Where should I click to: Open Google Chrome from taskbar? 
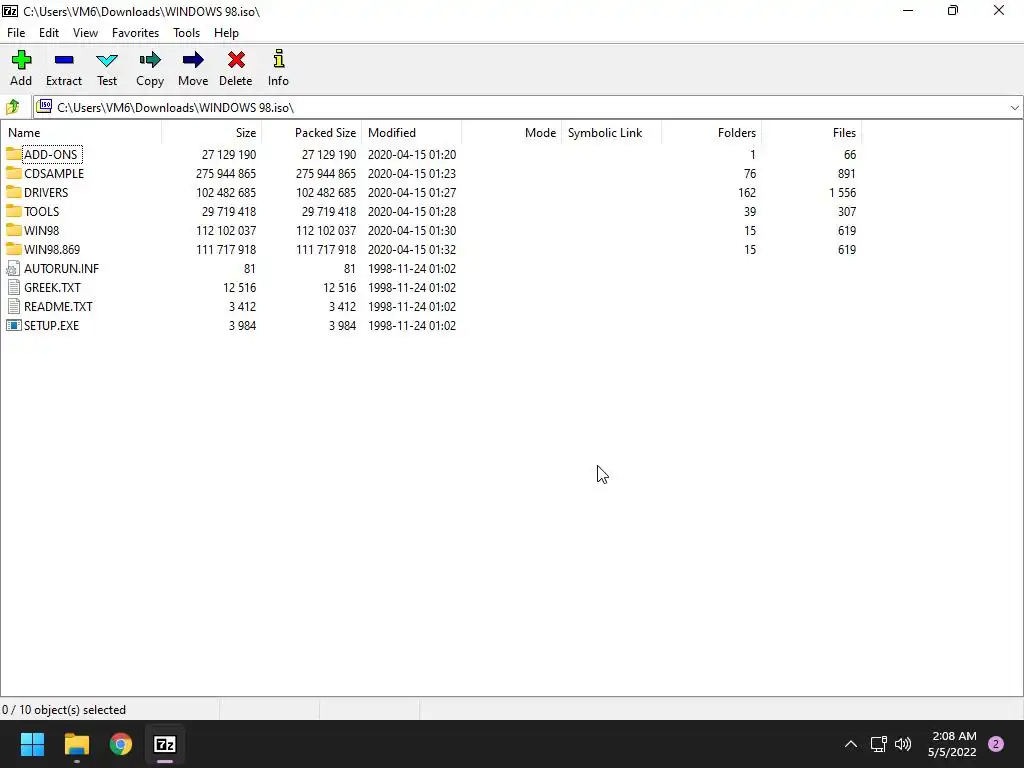(x=121, y=744)
